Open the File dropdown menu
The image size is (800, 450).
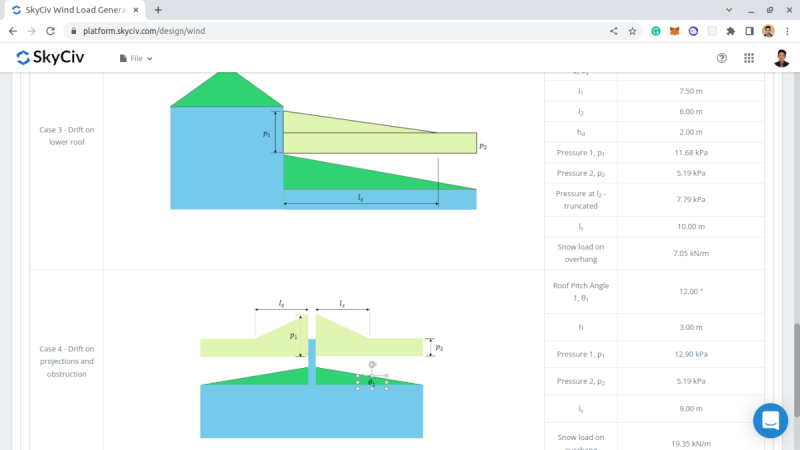136,58
